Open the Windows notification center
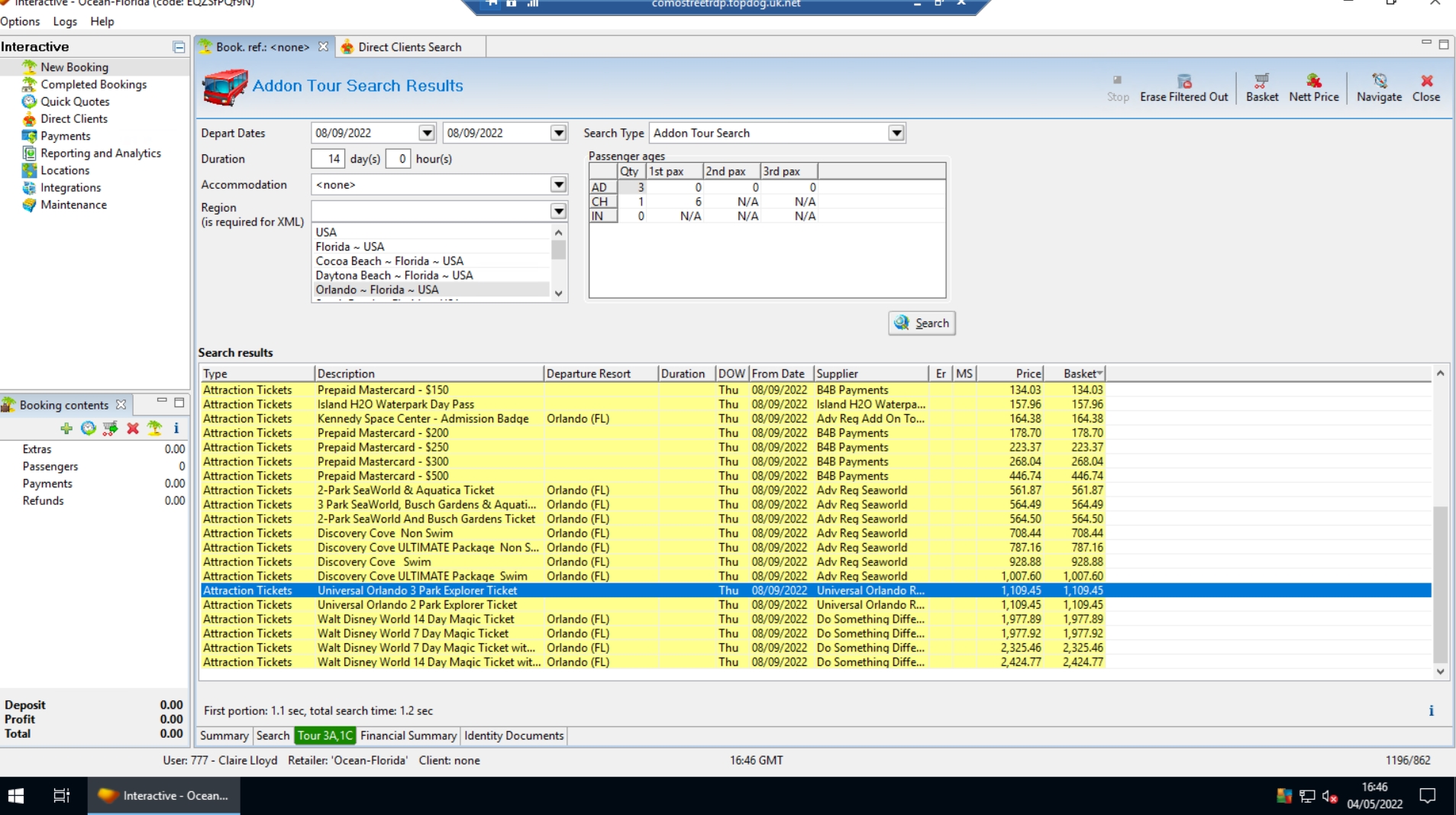The image size is (1456, 815). tap(1427, 796)
